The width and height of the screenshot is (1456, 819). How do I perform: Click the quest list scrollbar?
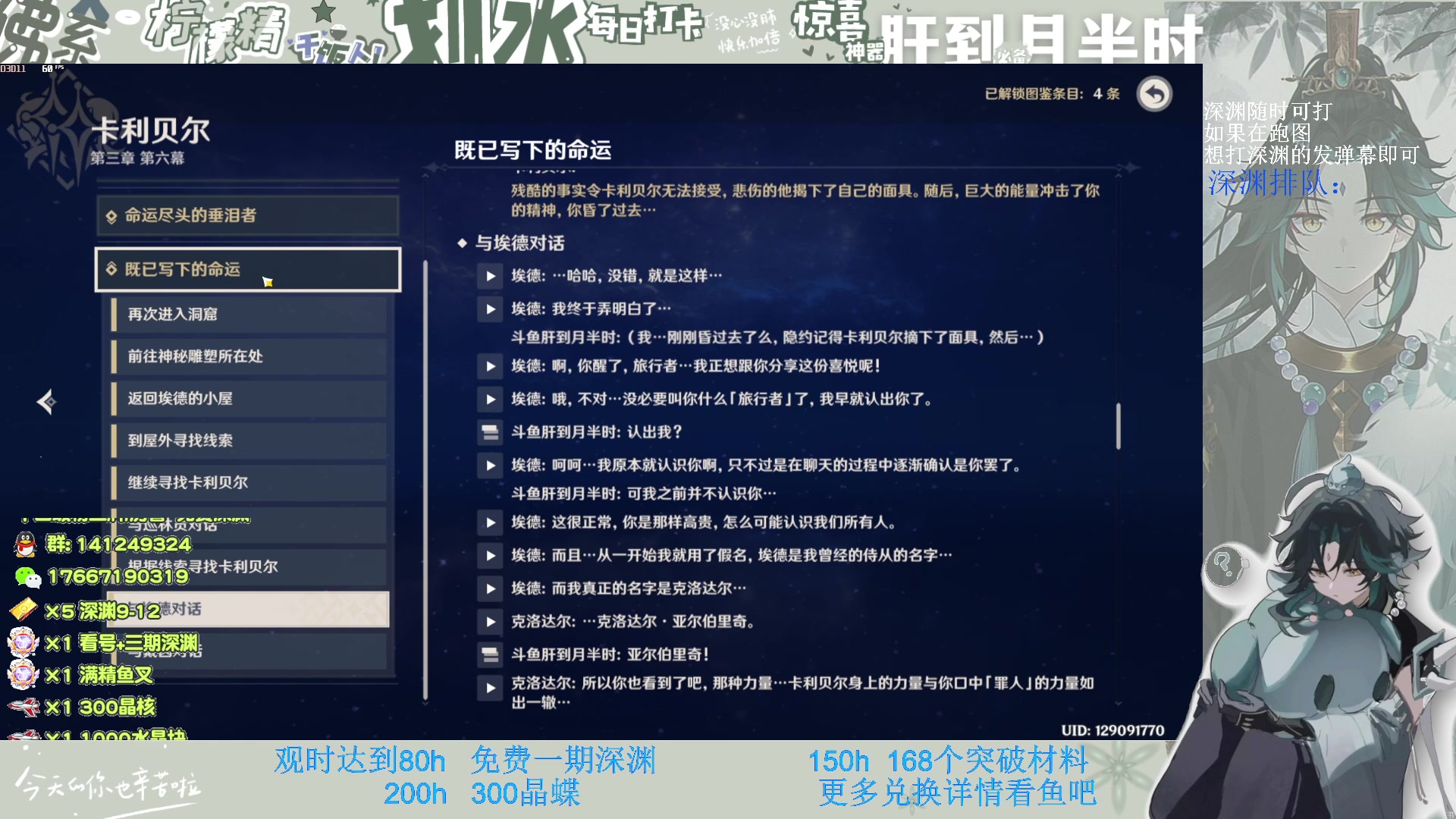(x=425, y=479)
